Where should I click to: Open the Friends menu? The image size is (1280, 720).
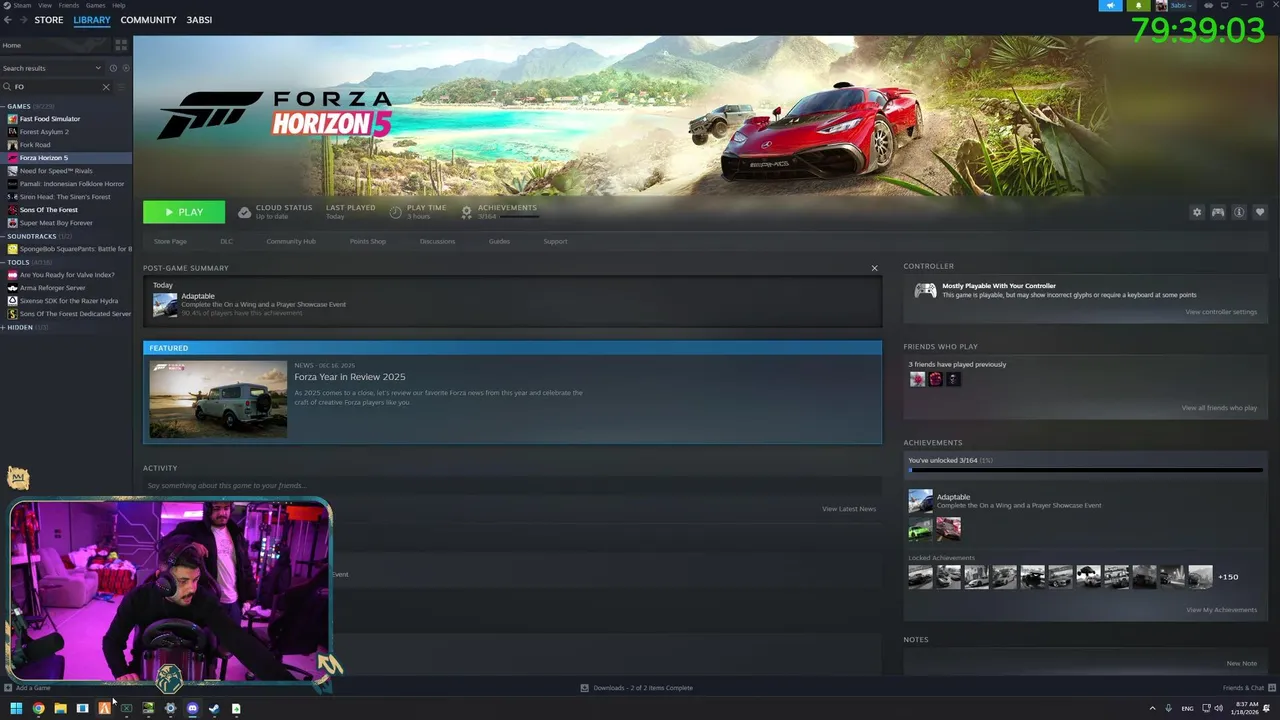pyautogui.click(x=69, y=5)
